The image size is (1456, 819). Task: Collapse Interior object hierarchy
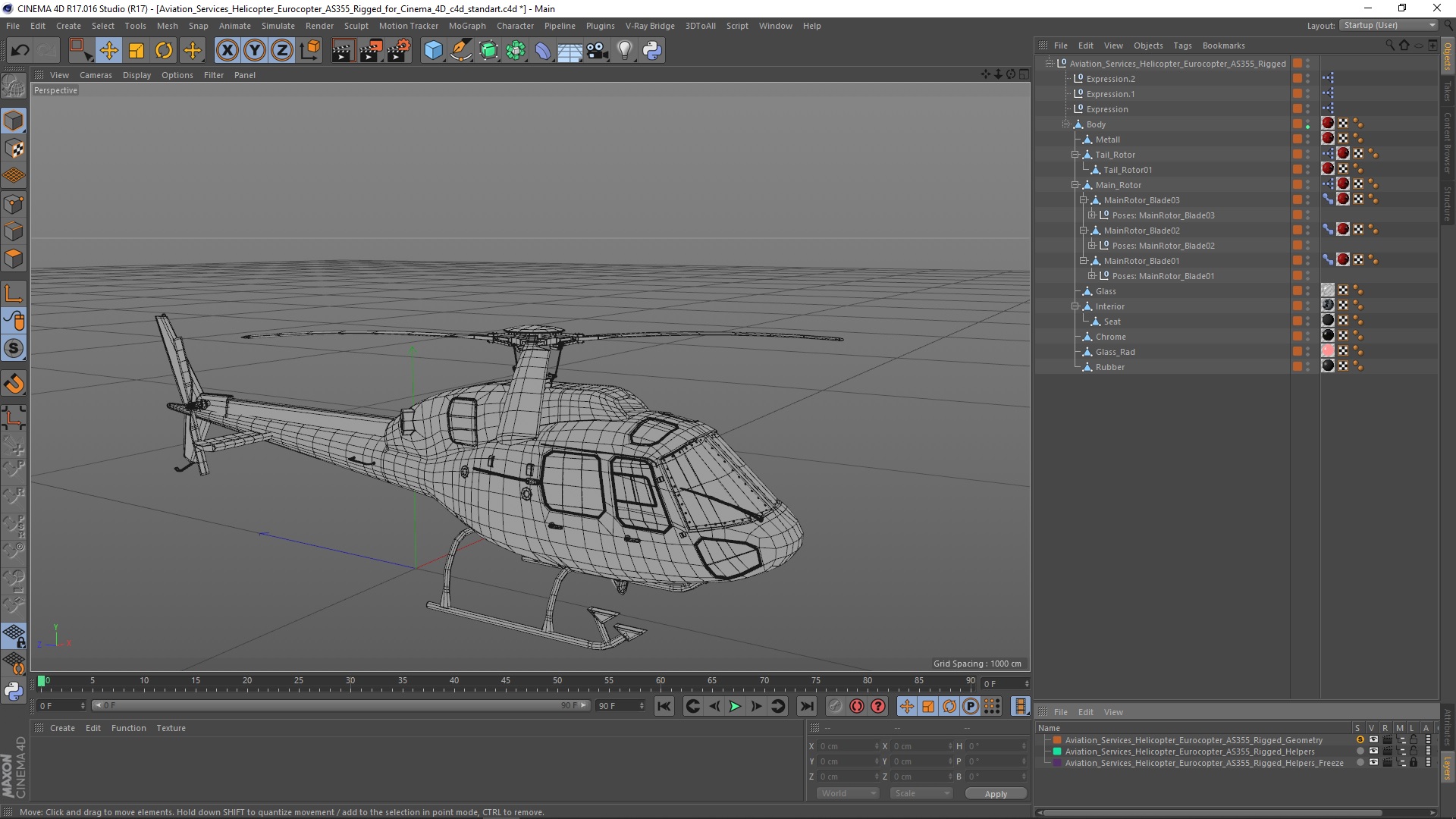point(1075,306)
